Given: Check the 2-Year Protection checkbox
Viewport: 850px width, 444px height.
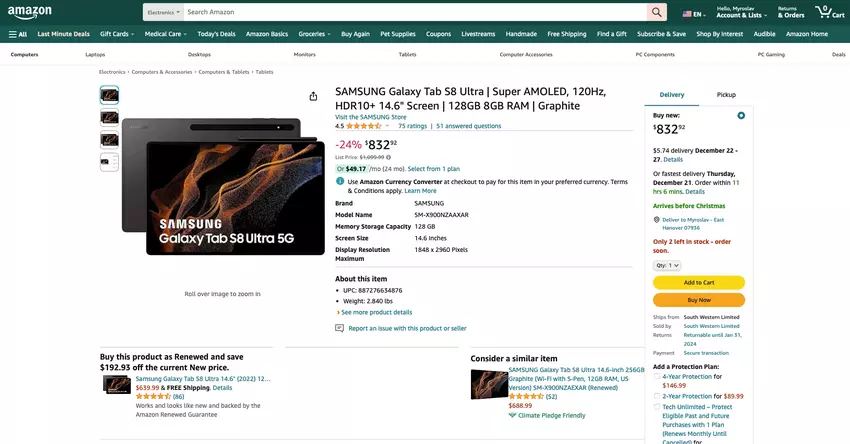Looking at the screenshot, I should 657,396.
